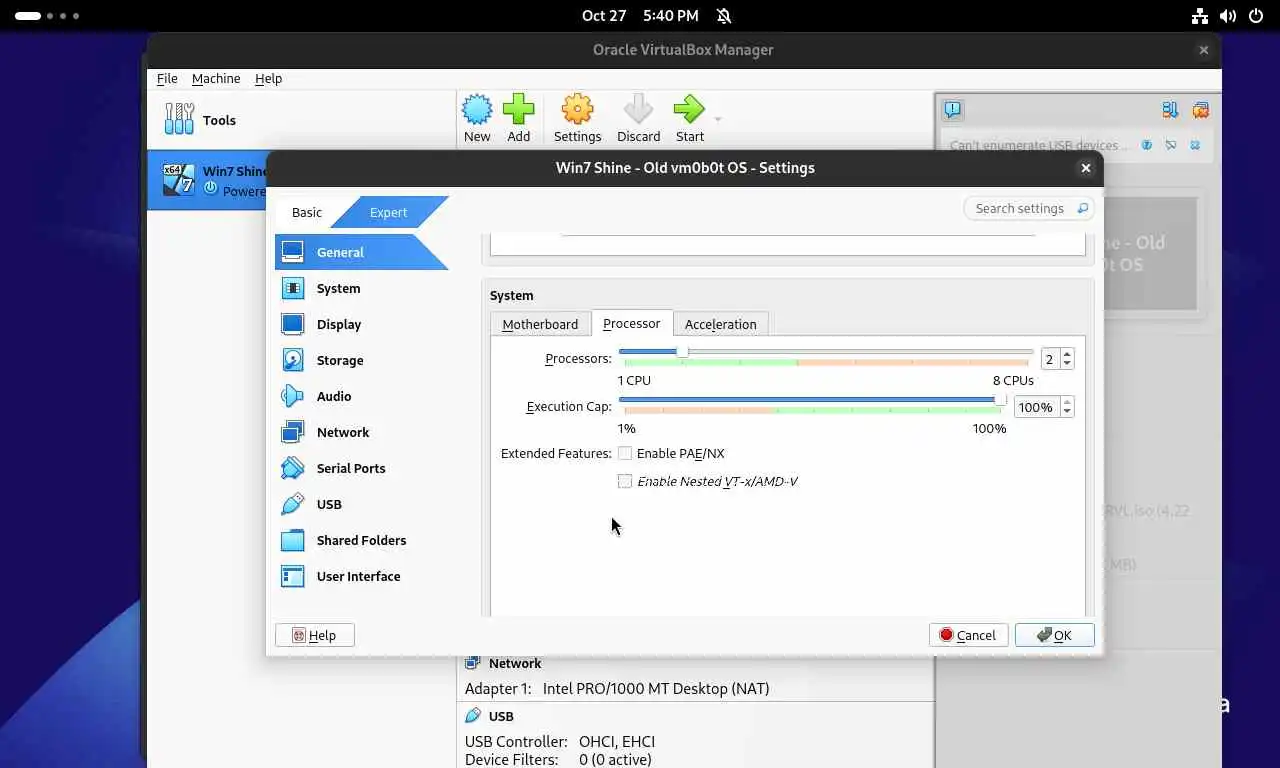
Task: Open the Start button dropdown arrow
Action: point(717,120)
